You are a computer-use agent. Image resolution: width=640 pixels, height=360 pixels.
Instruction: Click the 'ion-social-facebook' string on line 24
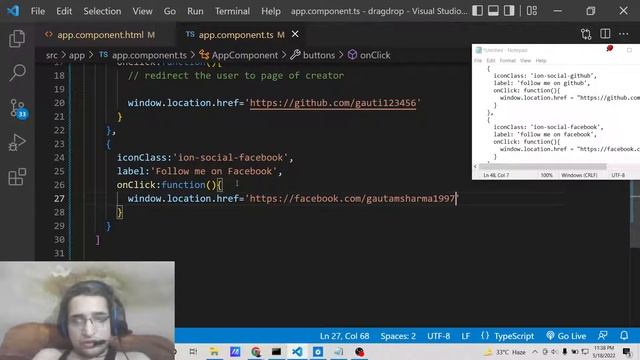pos(230,158)
